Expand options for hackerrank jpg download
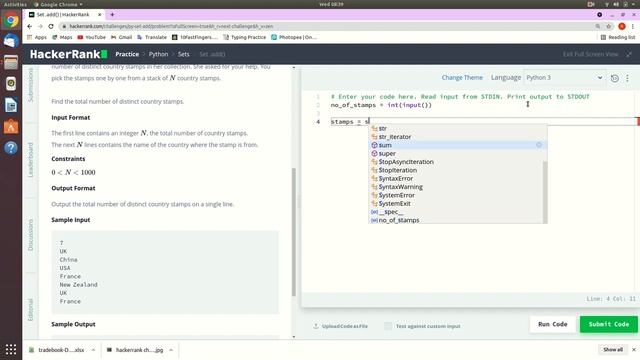The width and height of the screenshot is (640, 360). tap(171, 350)
